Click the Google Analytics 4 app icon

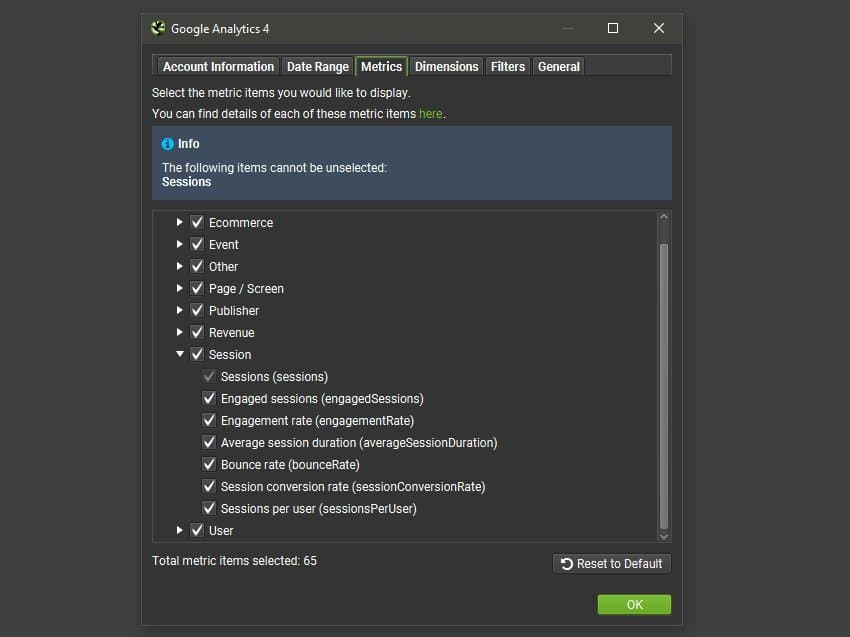click(x=158, y=28)
